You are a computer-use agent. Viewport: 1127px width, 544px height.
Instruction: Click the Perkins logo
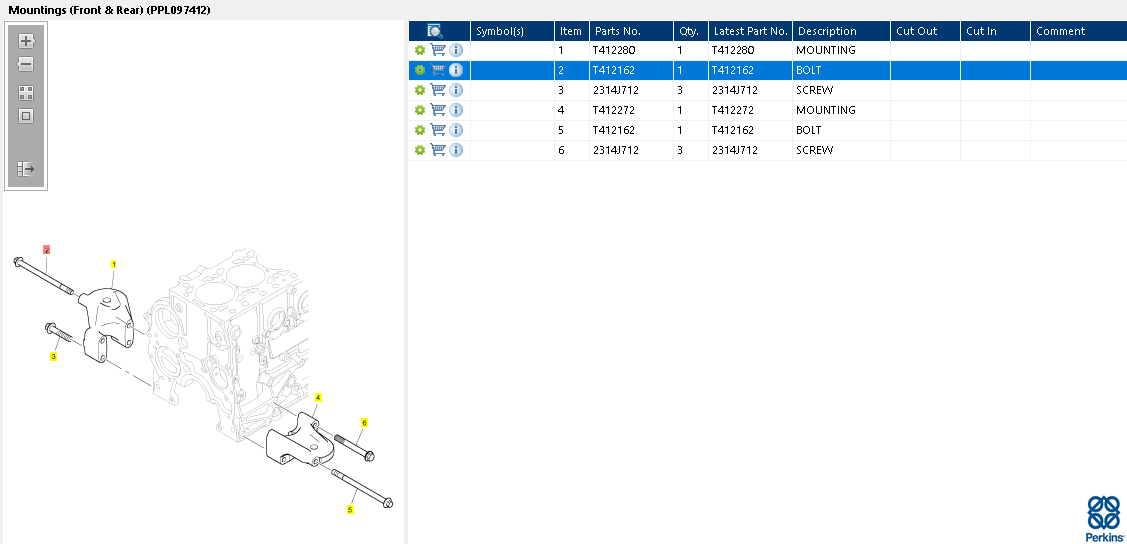(1104, 518)
